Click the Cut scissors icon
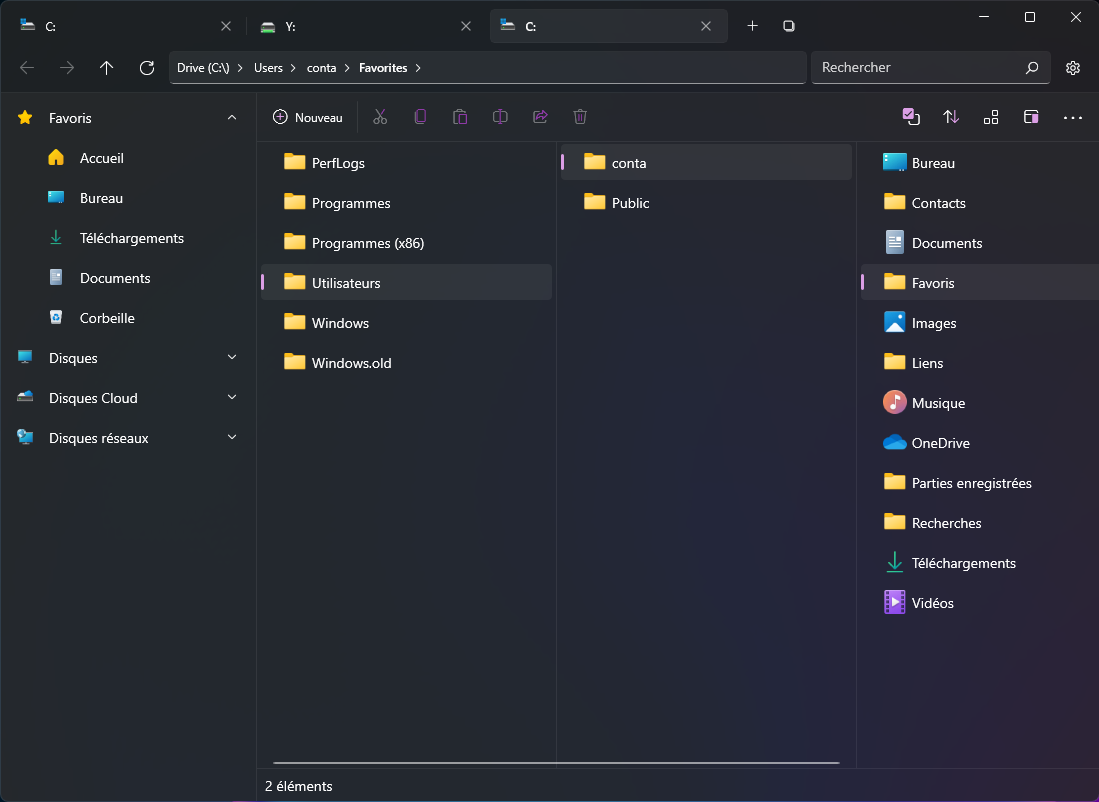The height and width of the screenshot is (802, 1099). point(380,117)
